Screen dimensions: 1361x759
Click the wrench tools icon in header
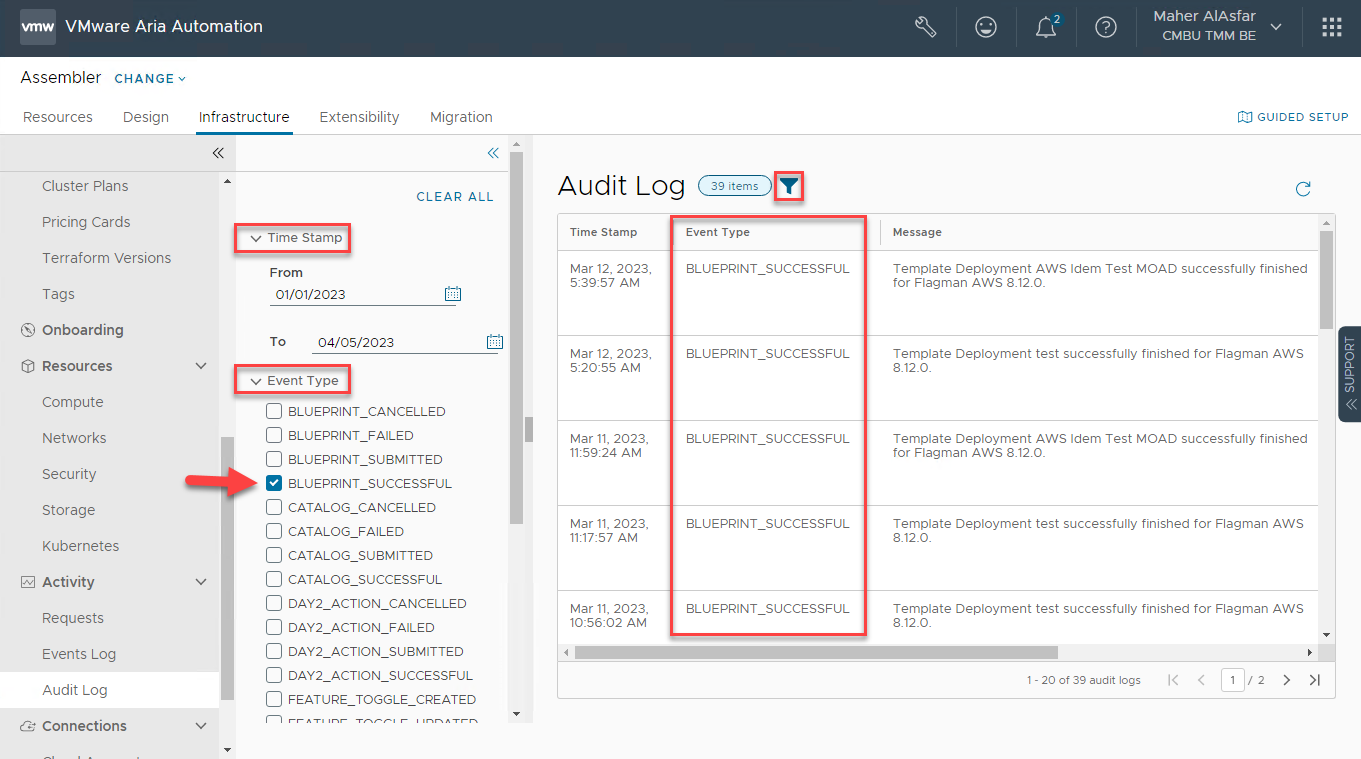[925, 28]
